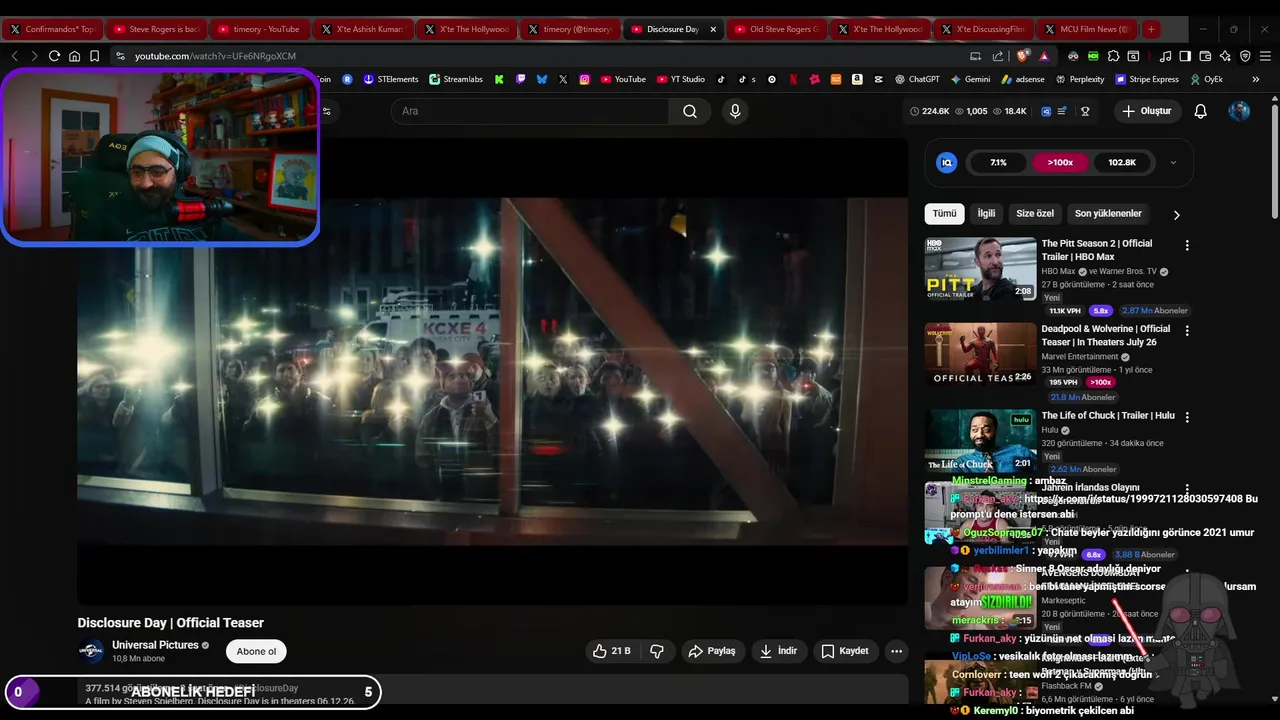Open the Bluesky butterfly bookmark
This screenshot has width=1280, height=720.
(x=542, y=79)
